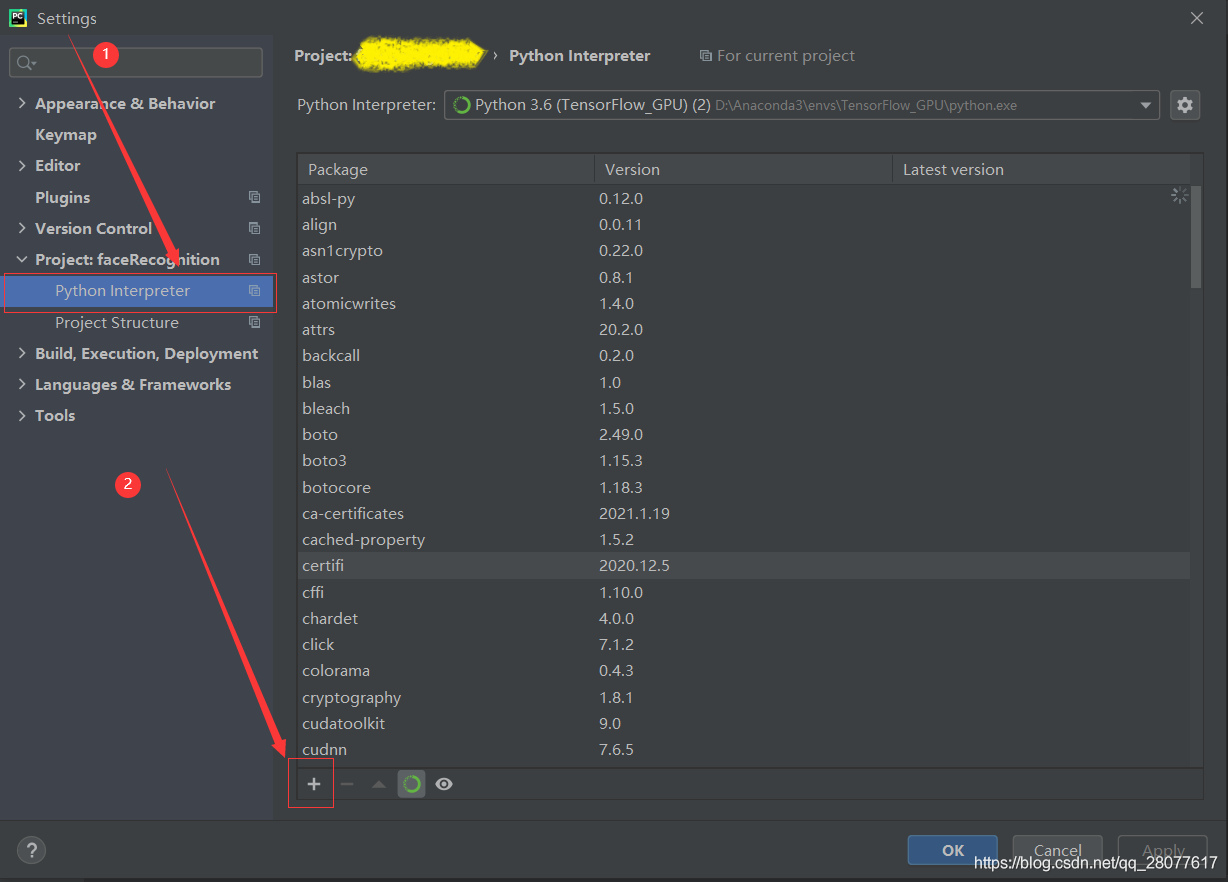Click the Package column header

coord(446,169)
